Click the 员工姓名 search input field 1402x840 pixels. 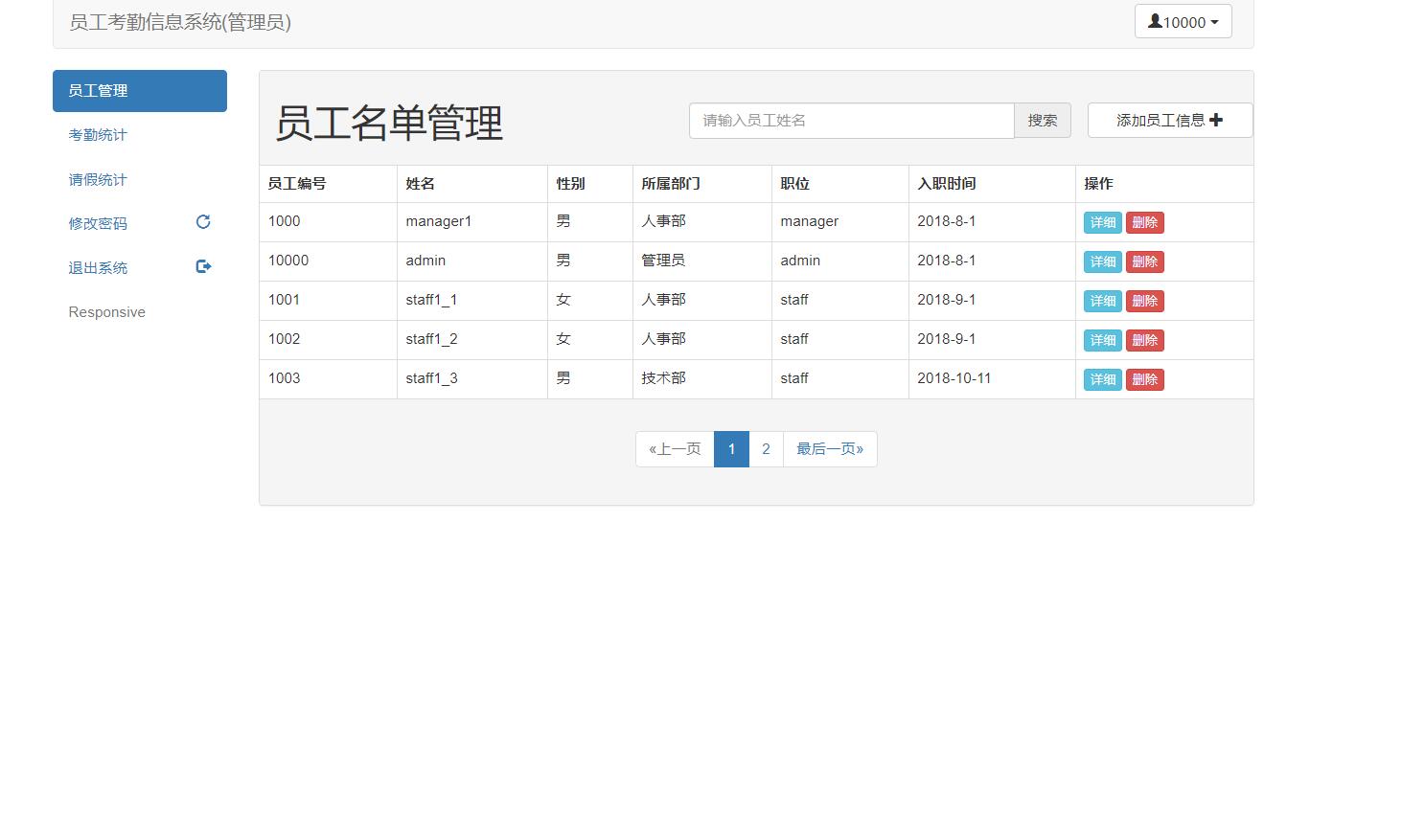(851, 120)
